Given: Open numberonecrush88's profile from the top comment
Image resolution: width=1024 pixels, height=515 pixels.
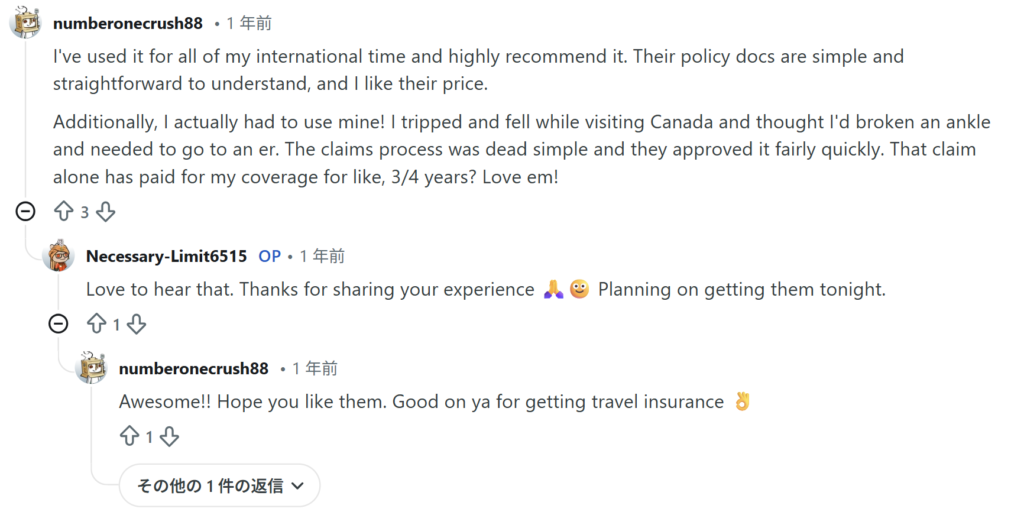Looking at the screenshot, I should 128,23.
